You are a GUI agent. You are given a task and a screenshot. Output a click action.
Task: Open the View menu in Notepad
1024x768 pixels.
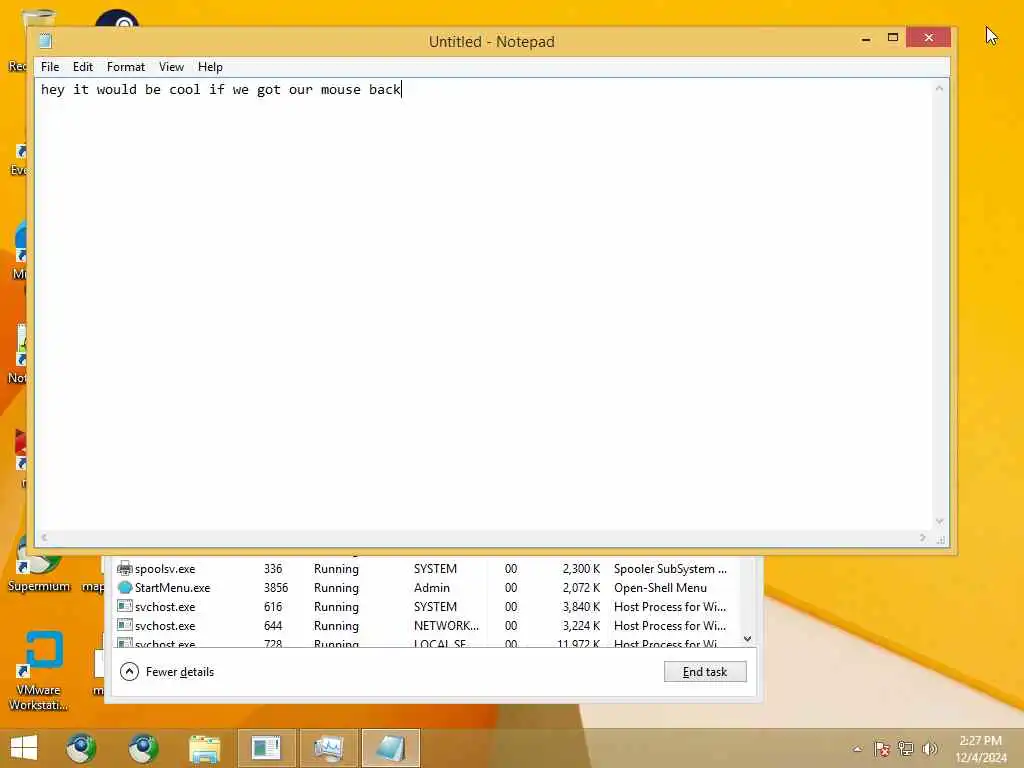(171, 67)
